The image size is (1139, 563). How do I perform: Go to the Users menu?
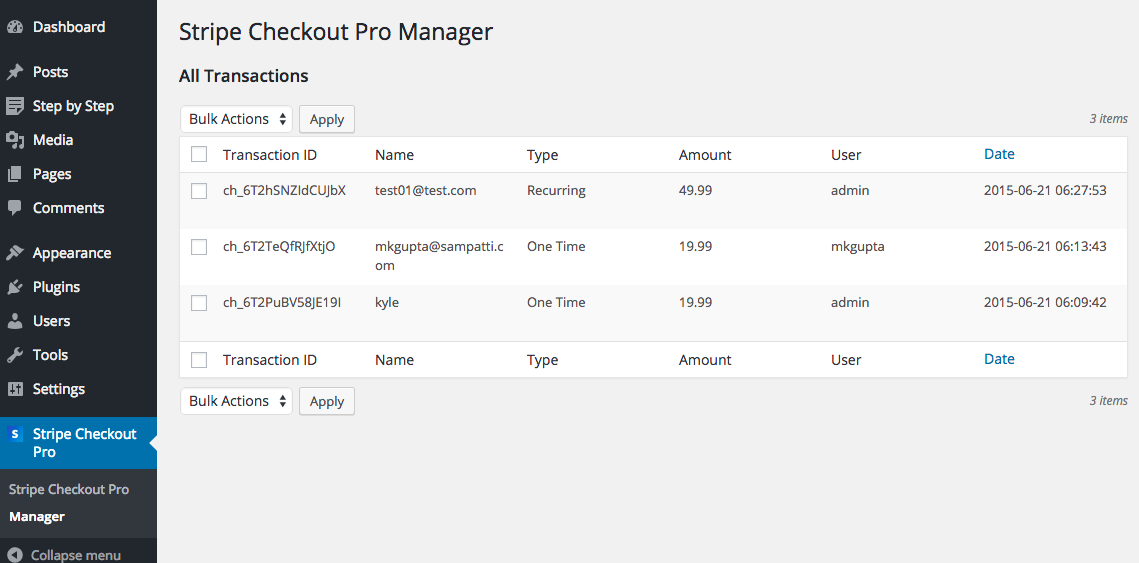(x=51, y=321)
